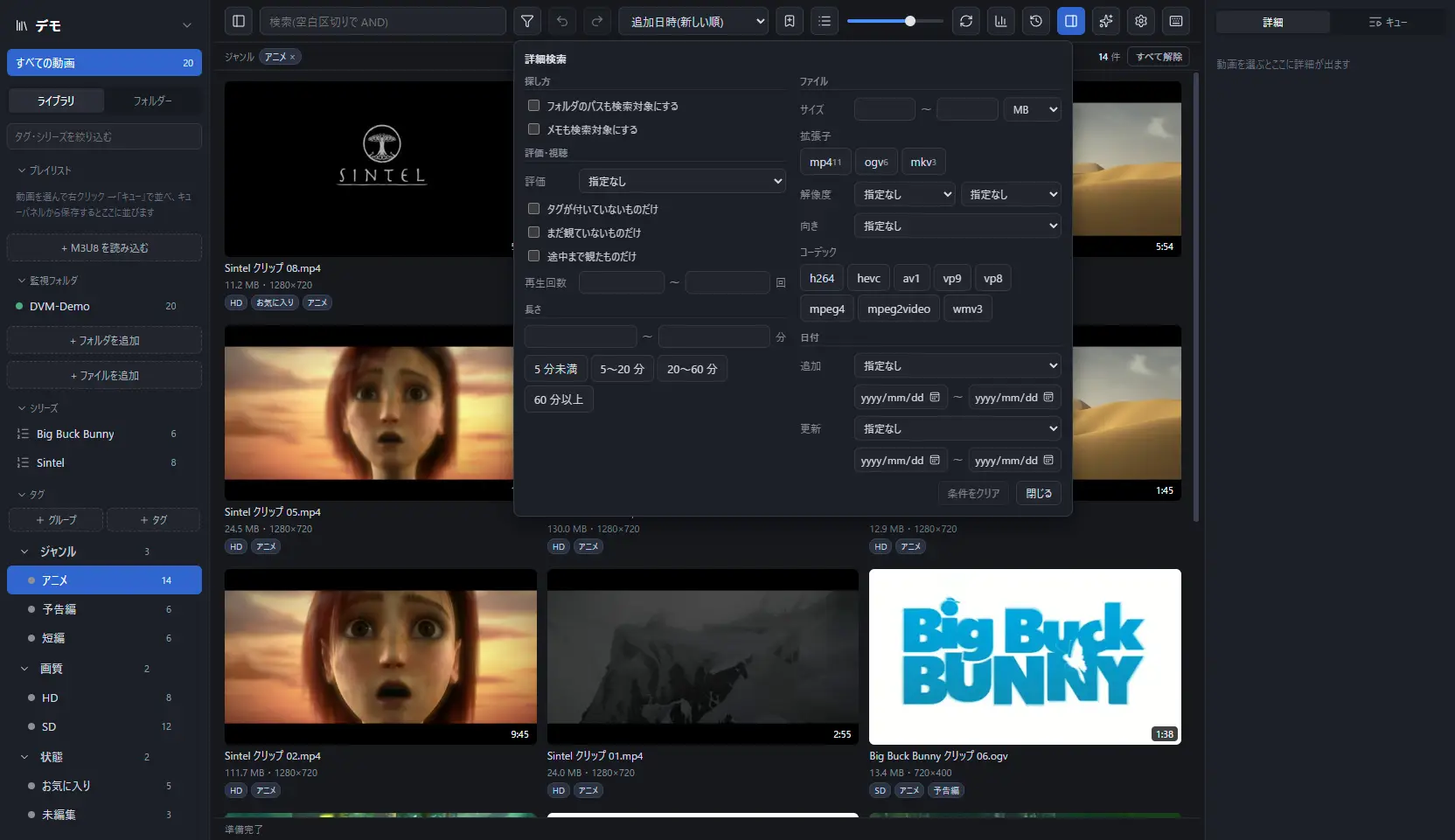Screen dimensions: 1455x840
Task: Remove the アニメ filter chip with its ×
Action: click(x=293, y=57)
